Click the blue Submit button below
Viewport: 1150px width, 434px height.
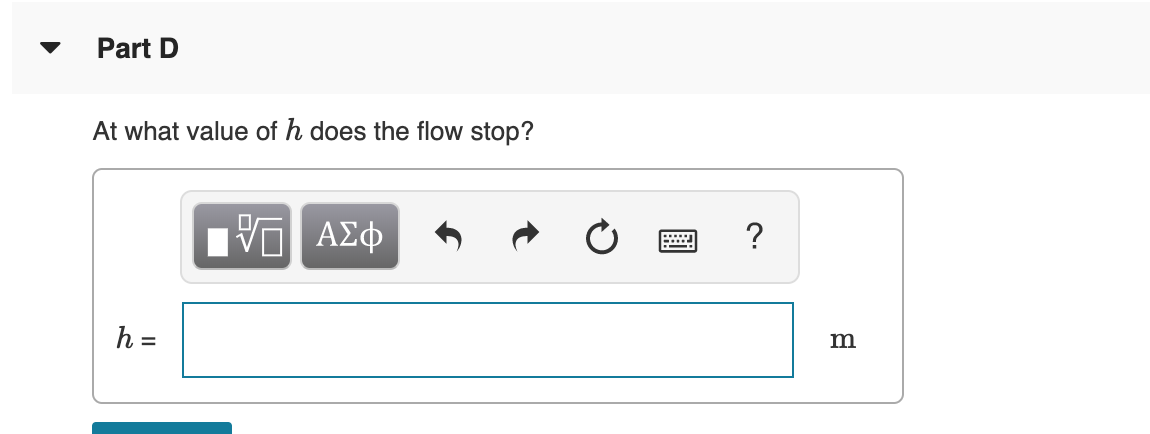click(162, 428)
